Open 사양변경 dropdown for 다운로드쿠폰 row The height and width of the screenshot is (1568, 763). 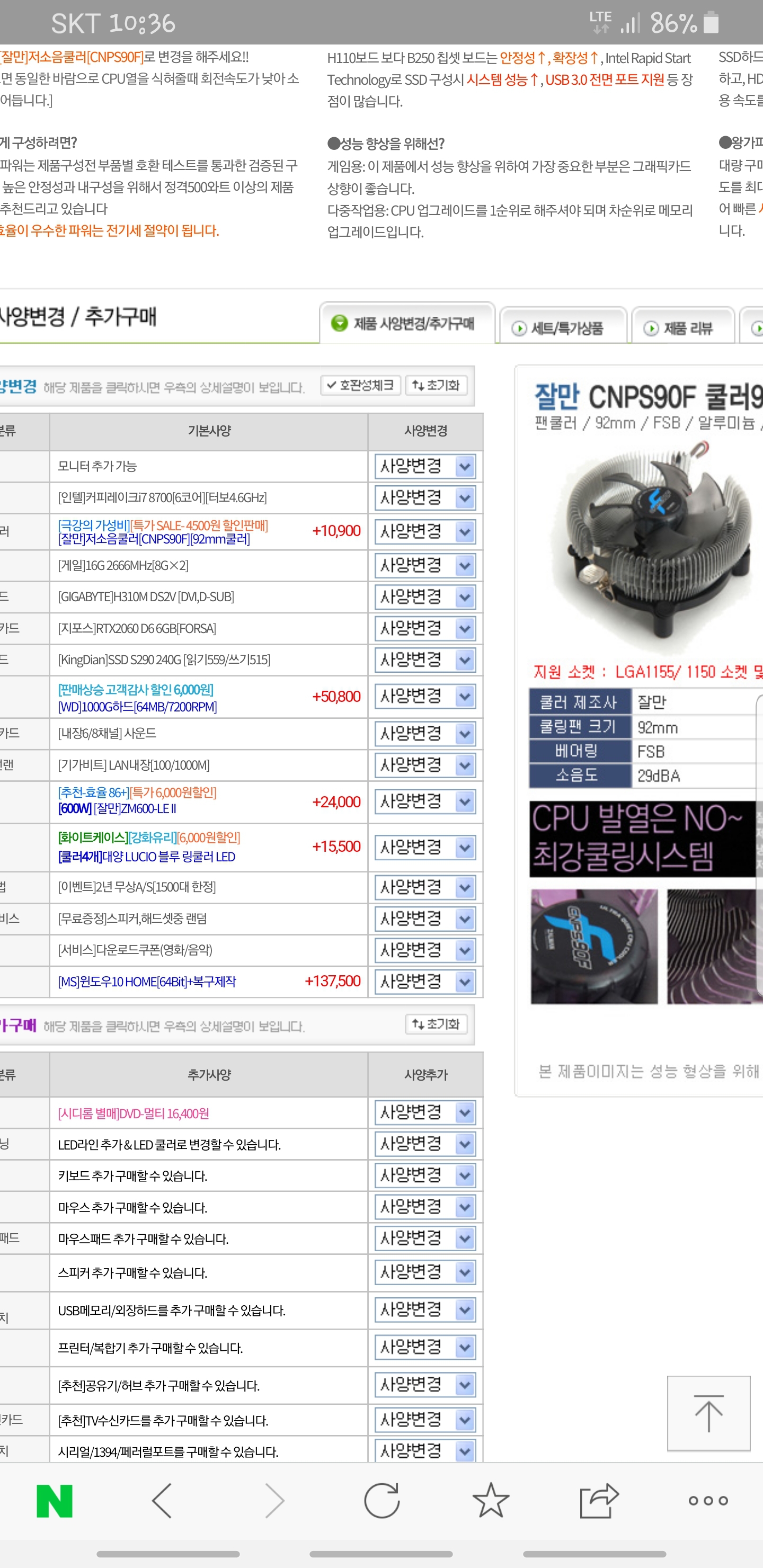(x=425, y=950)
